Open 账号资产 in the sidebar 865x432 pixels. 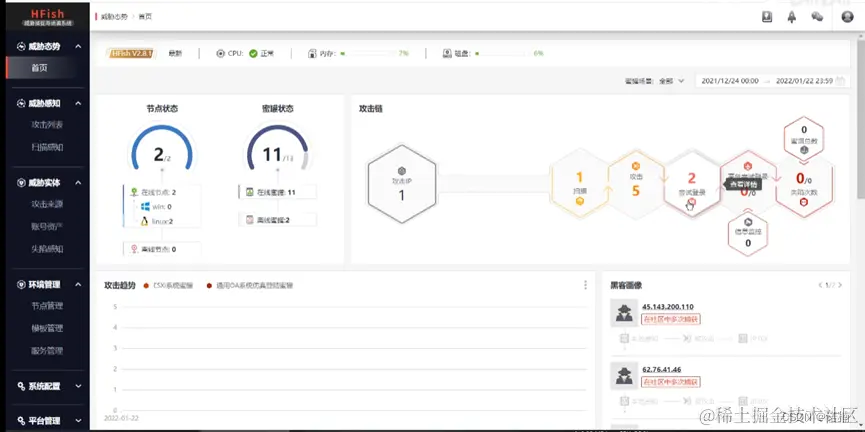[47, 226]
